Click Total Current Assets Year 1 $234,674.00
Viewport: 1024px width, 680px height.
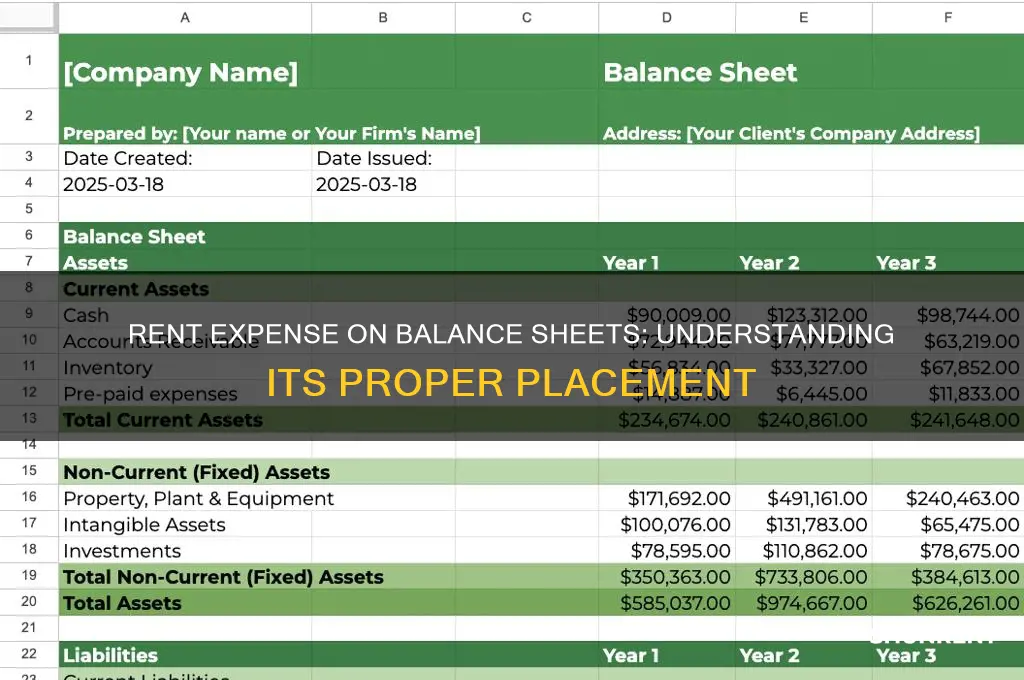(675, 419)
